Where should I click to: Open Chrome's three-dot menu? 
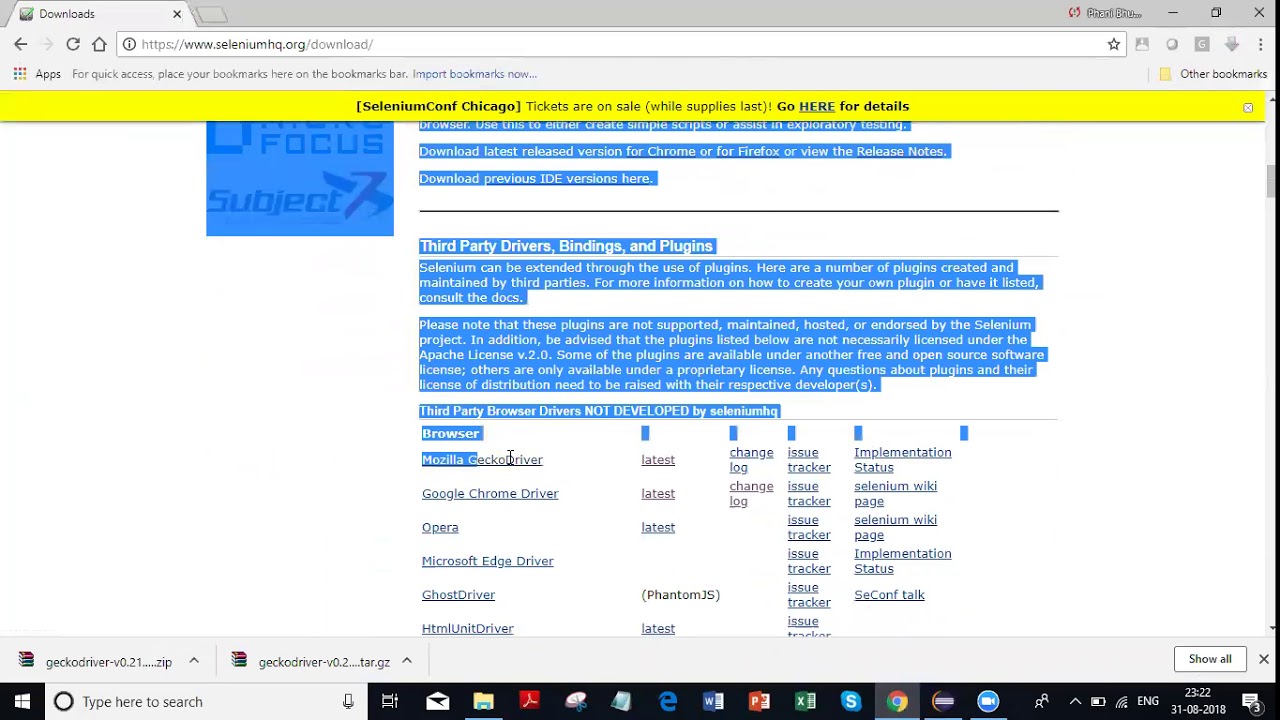tap(1261, 44)
